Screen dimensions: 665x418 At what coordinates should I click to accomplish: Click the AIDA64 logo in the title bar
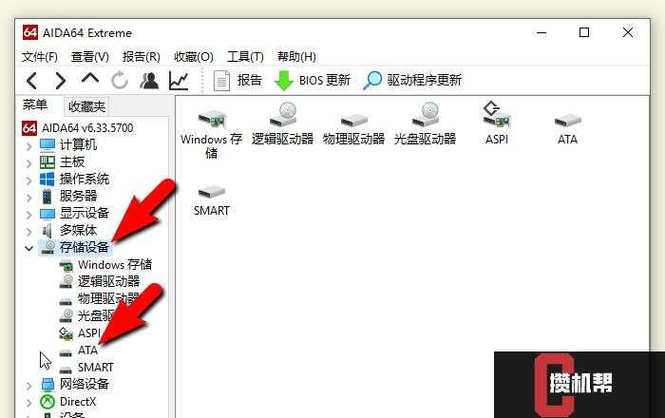click(x=30, y=32)
